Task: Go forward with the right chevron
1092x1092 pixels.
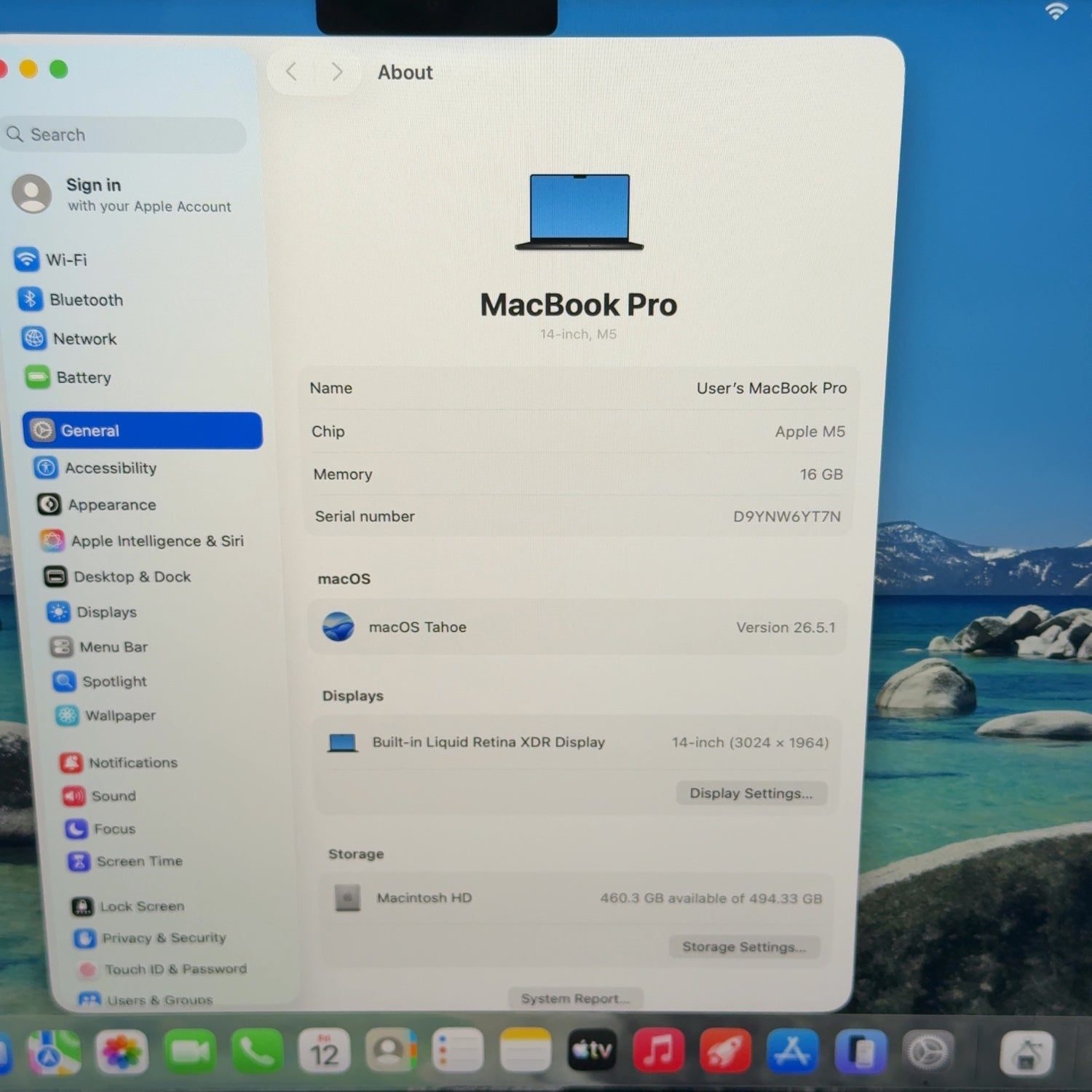Action: click(x=336, y=71)
